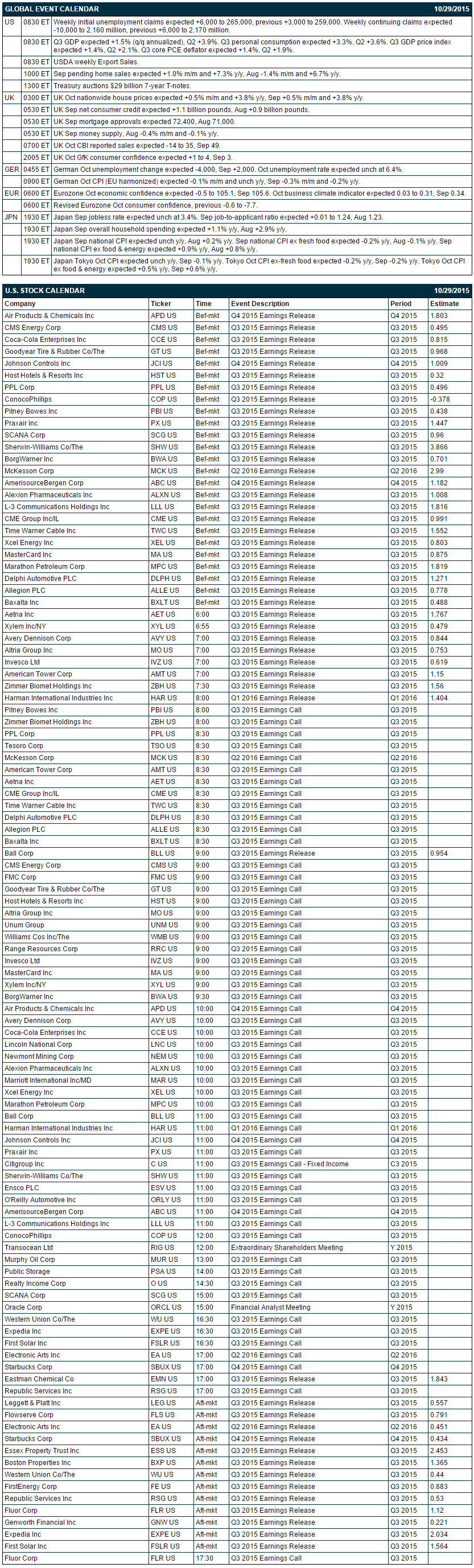
Task: Click 'Genworth Financial Inc' company name
Action: (x=40, y=1522)
